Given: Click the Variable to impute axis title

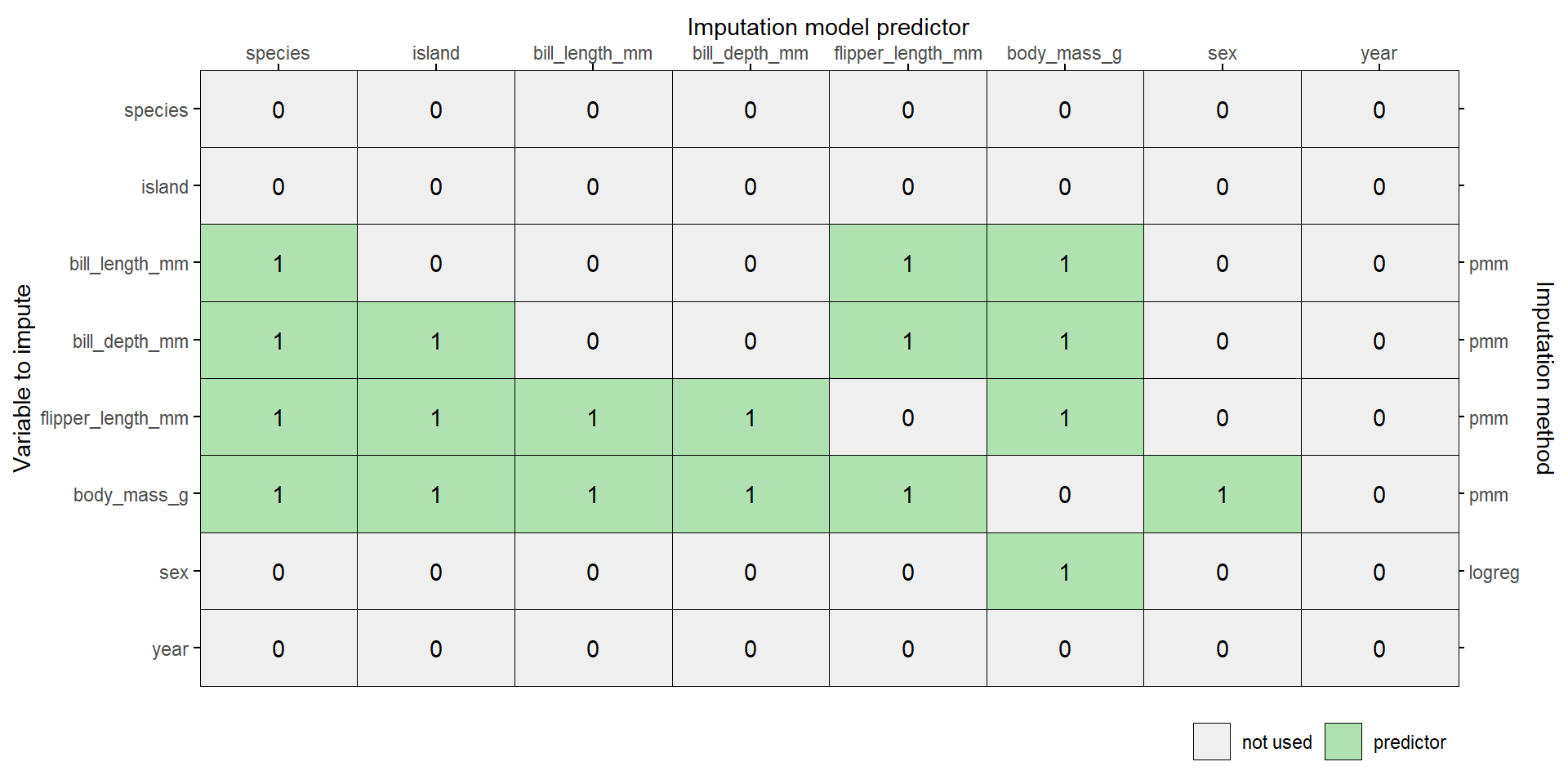Looking at the screenshot, I should (23, 378).
